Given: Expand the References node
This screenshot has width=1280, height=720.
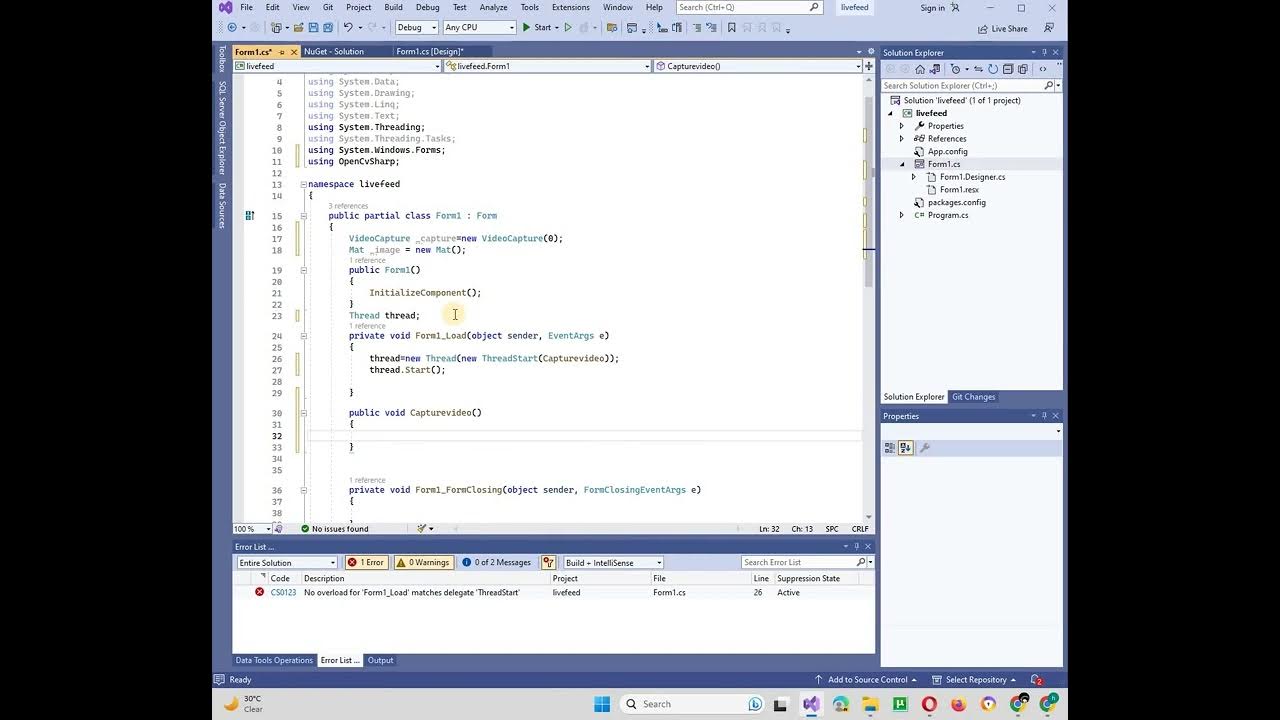Looking at the screenshot, I should point(902,139).
